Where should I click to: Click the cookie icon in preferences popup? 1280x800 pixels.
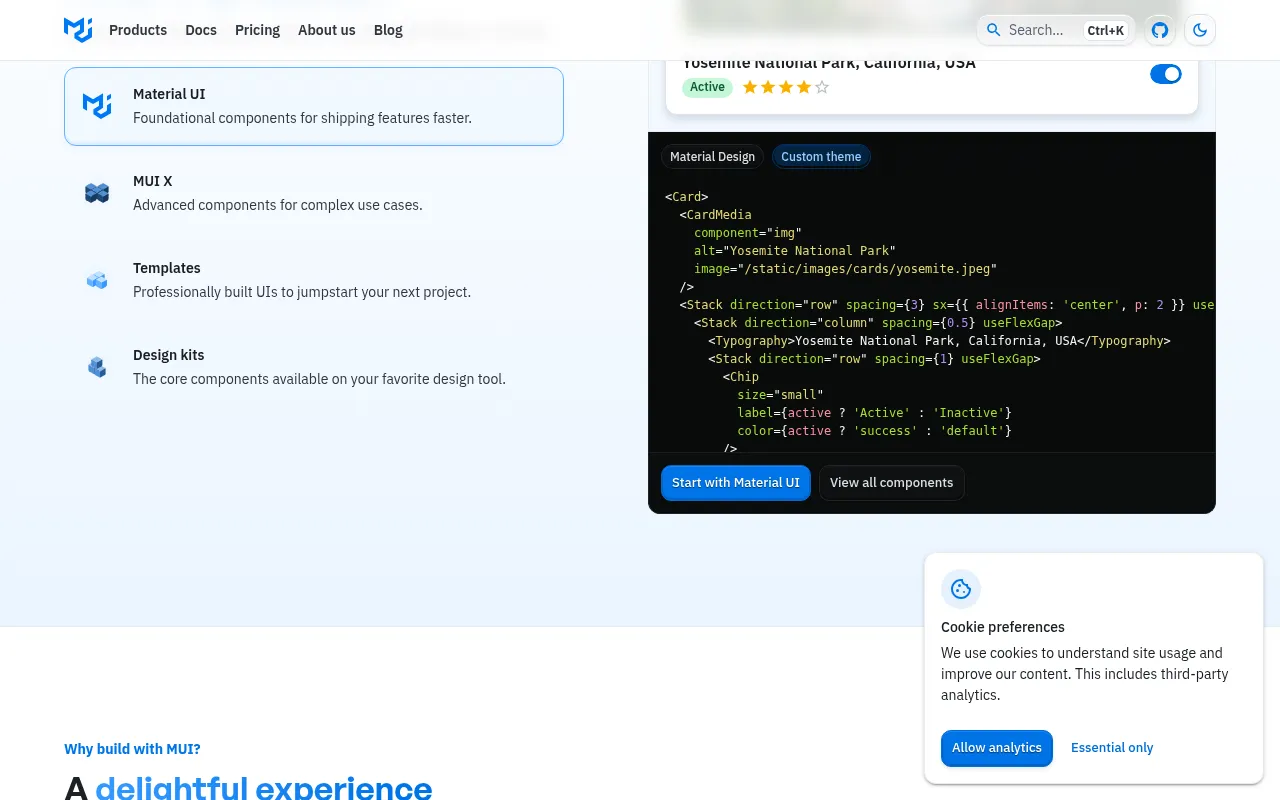[961, 589]
